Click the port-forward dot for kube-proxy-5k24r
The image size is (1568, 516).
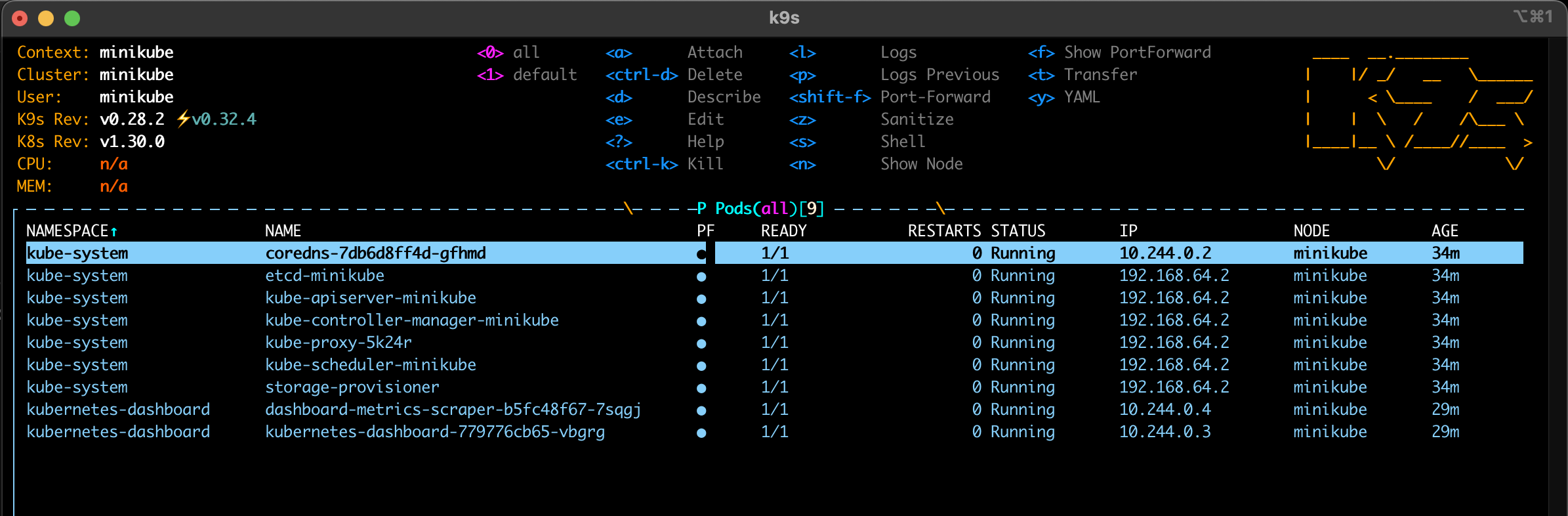(x=701, y=343)
